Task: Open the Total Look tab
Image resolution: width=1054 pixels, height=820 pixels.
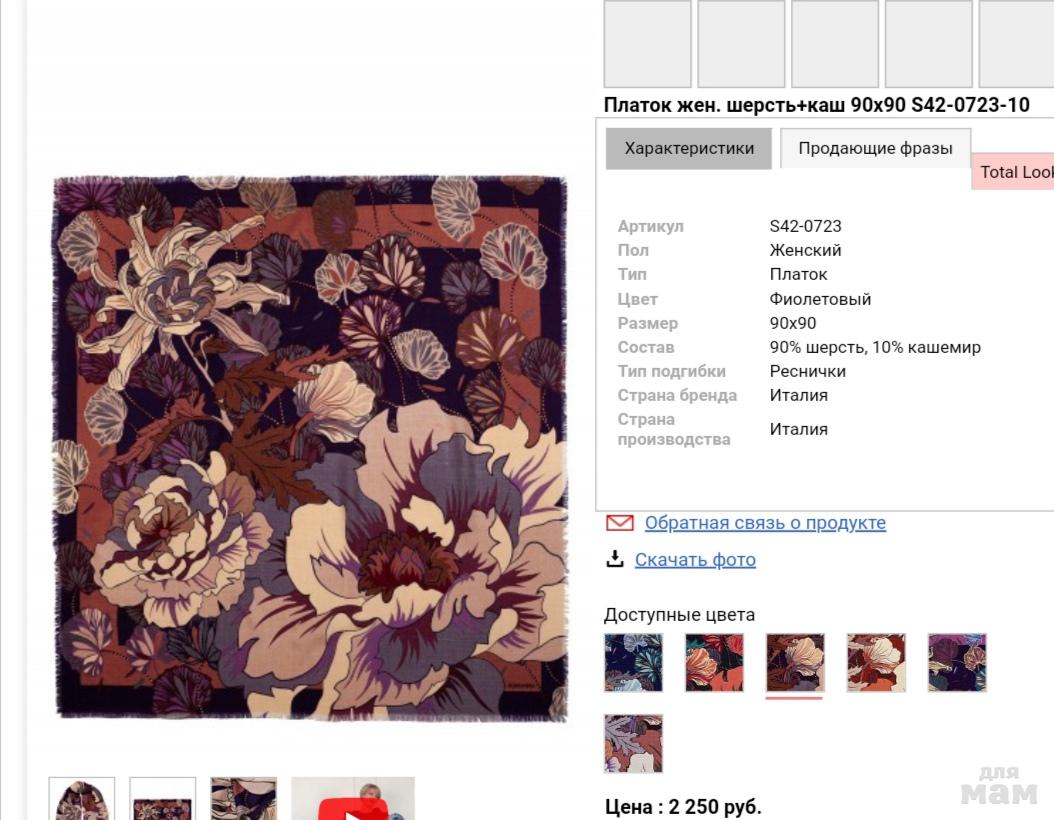Action: tap(1014, 171)
